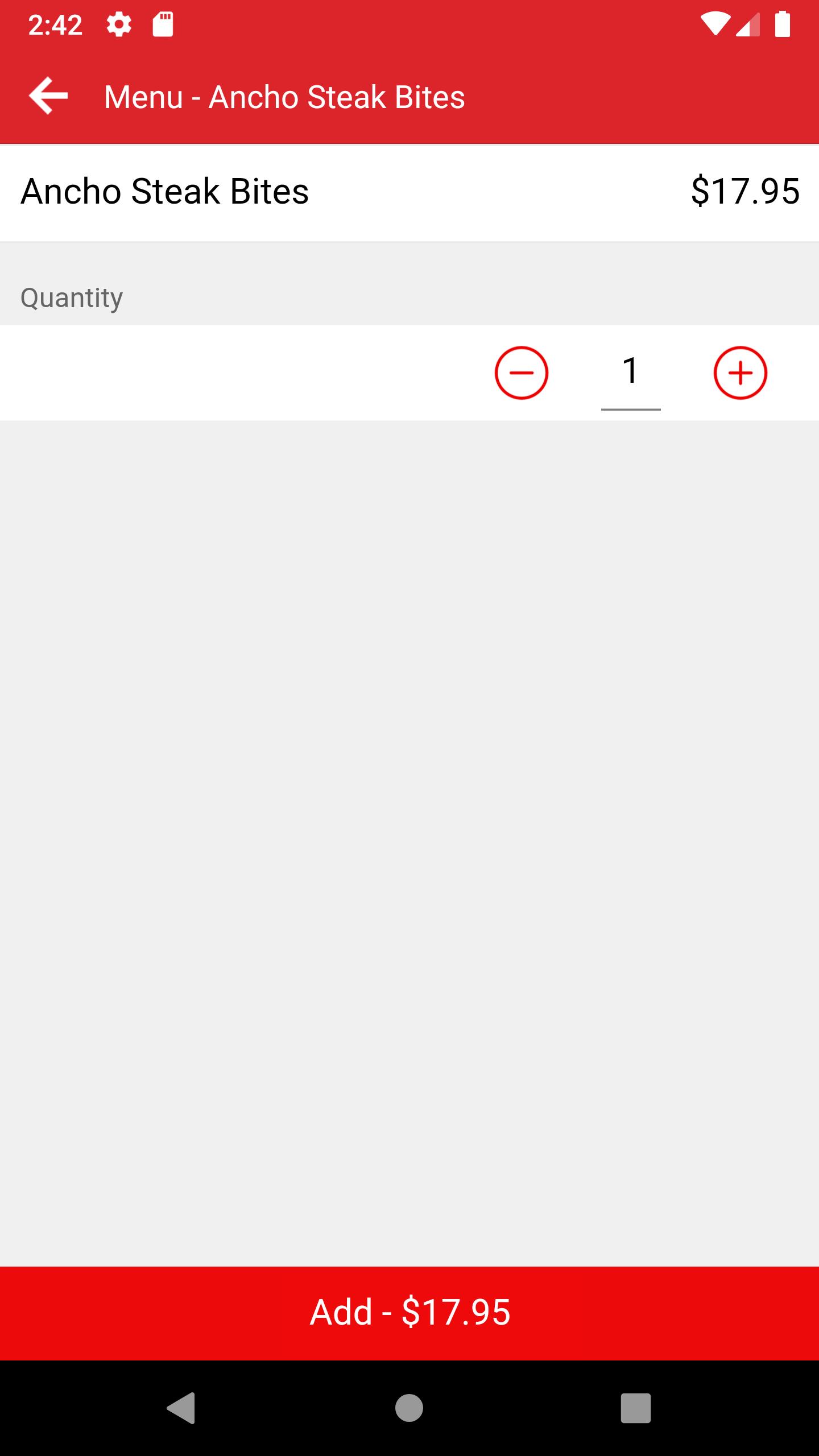Tap the Android home circle button

(409, 1408)
